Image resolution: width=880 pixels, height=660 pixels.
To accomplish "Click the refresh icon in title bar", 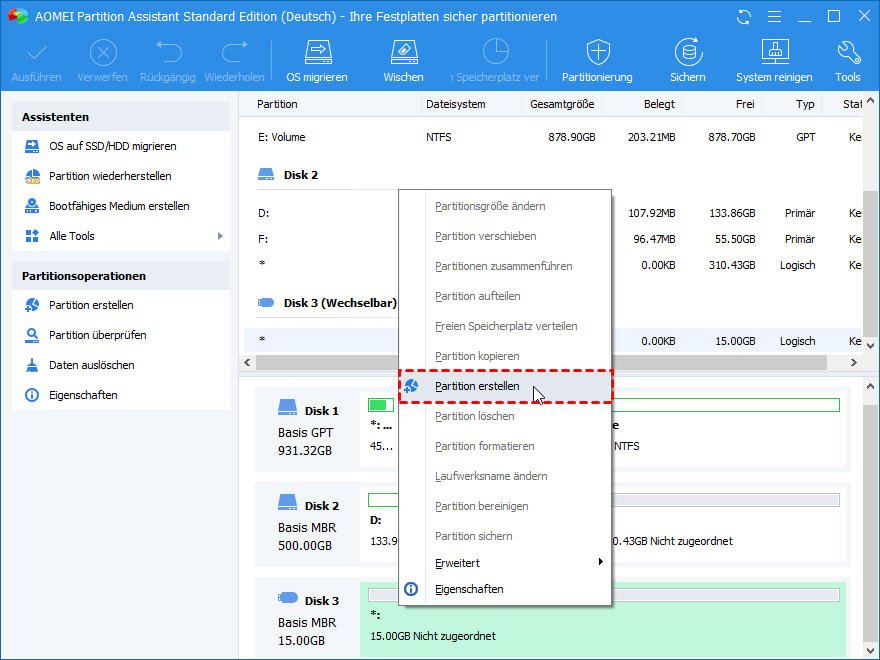I will 744,17.
